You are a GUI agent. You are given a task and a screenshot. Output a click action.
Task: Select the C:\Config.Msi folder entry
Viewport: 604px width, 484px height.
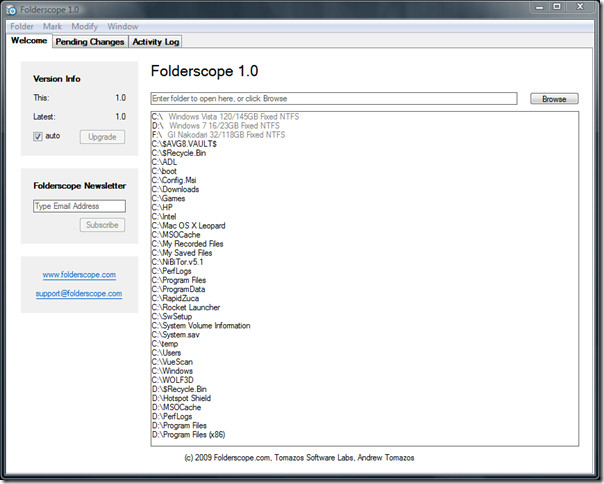point(174,180)
